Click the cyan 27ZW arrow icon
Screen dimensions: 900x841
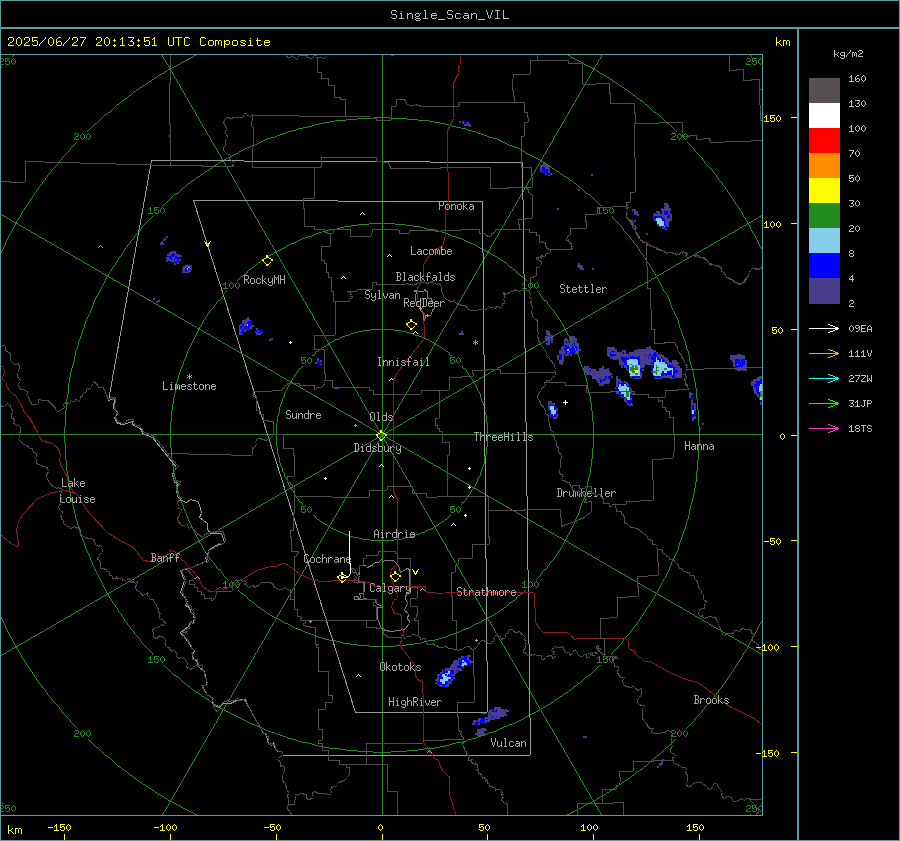[824, 378]
